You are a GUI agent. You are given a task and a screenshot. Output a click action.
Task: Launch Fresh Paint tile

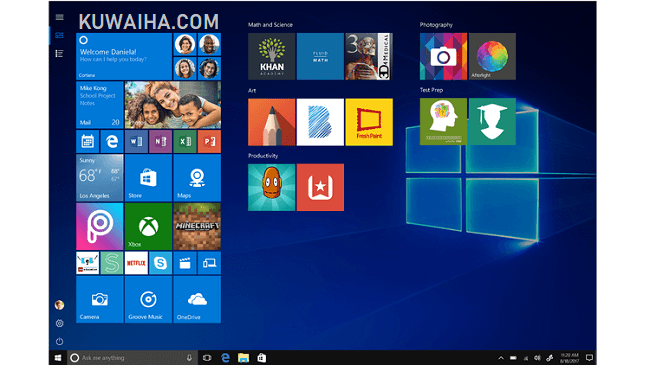[x=369, y=122]
